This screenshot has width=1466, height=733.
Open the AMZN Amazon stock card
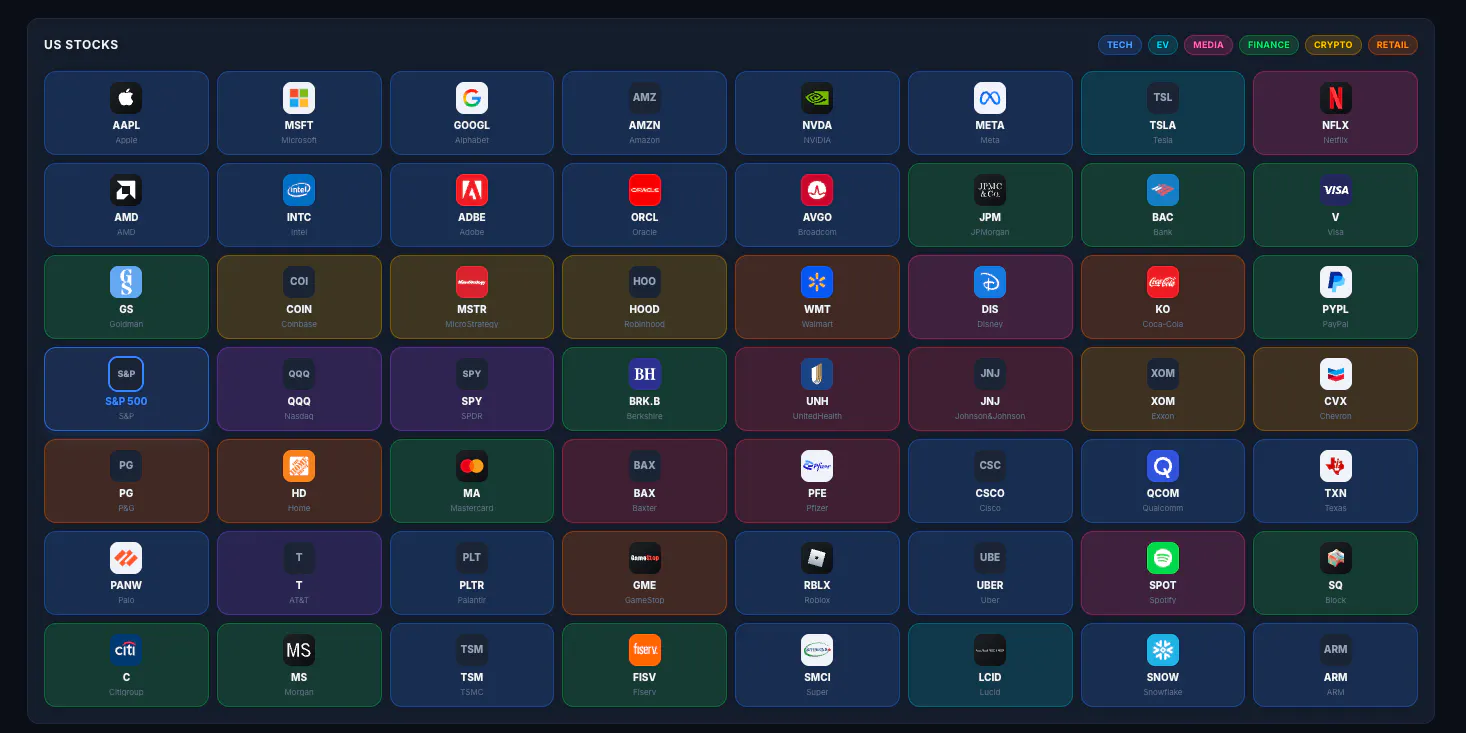point(645,113)
